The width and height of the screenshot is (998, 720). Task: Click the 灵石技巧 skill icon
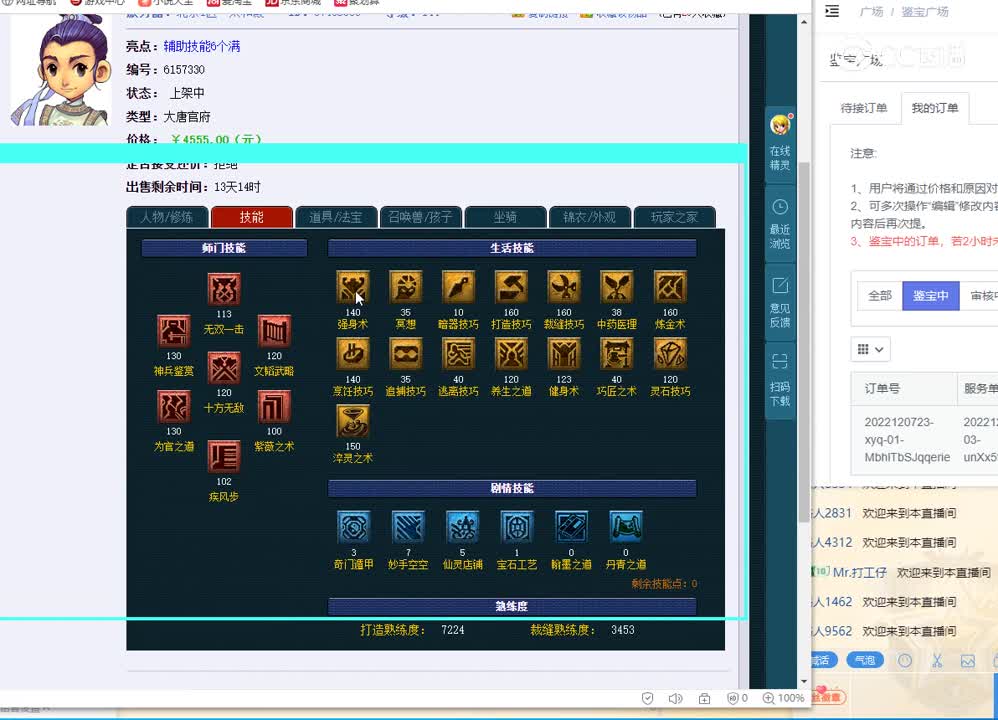670,353
